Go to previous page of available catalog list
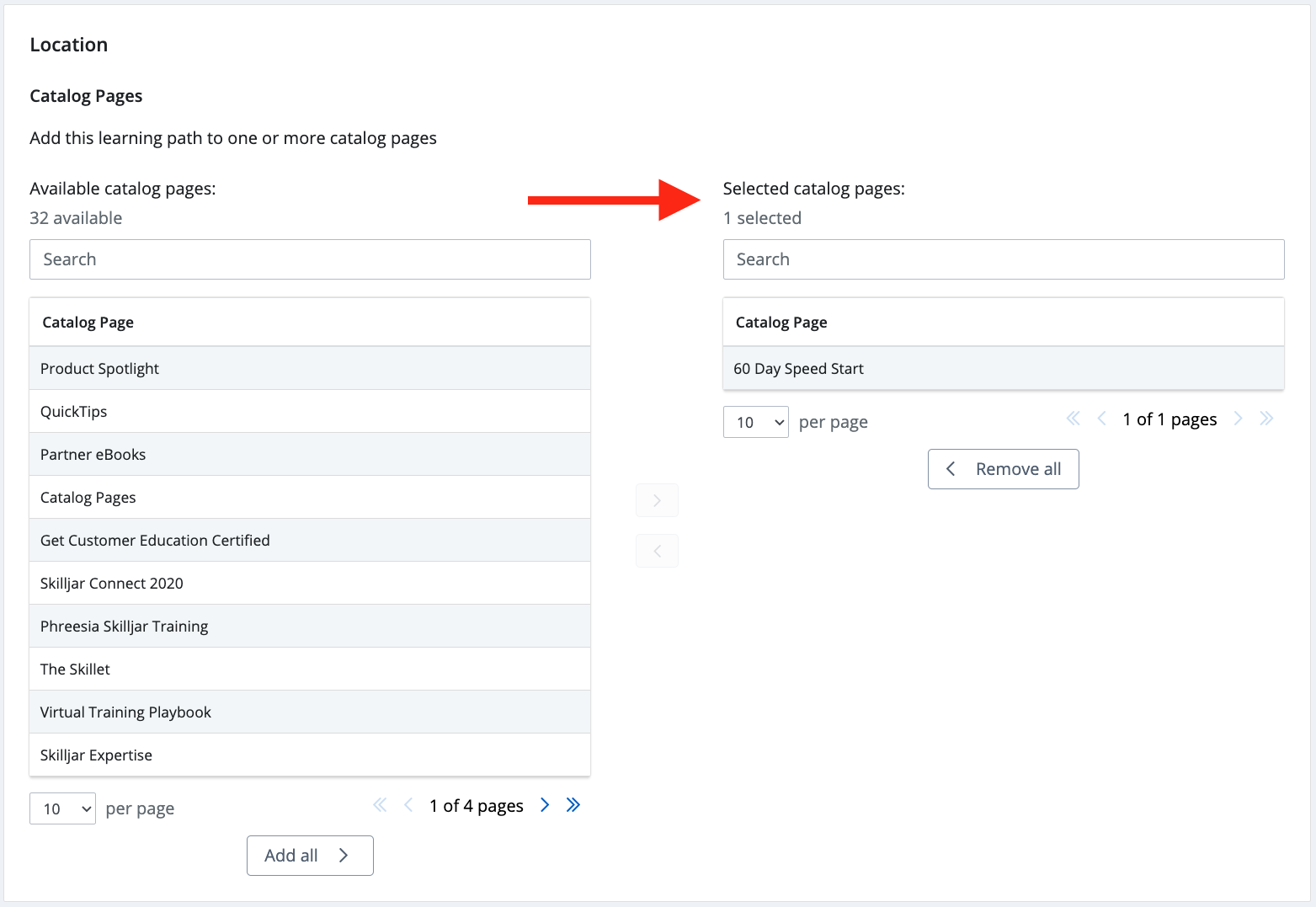 408,805
